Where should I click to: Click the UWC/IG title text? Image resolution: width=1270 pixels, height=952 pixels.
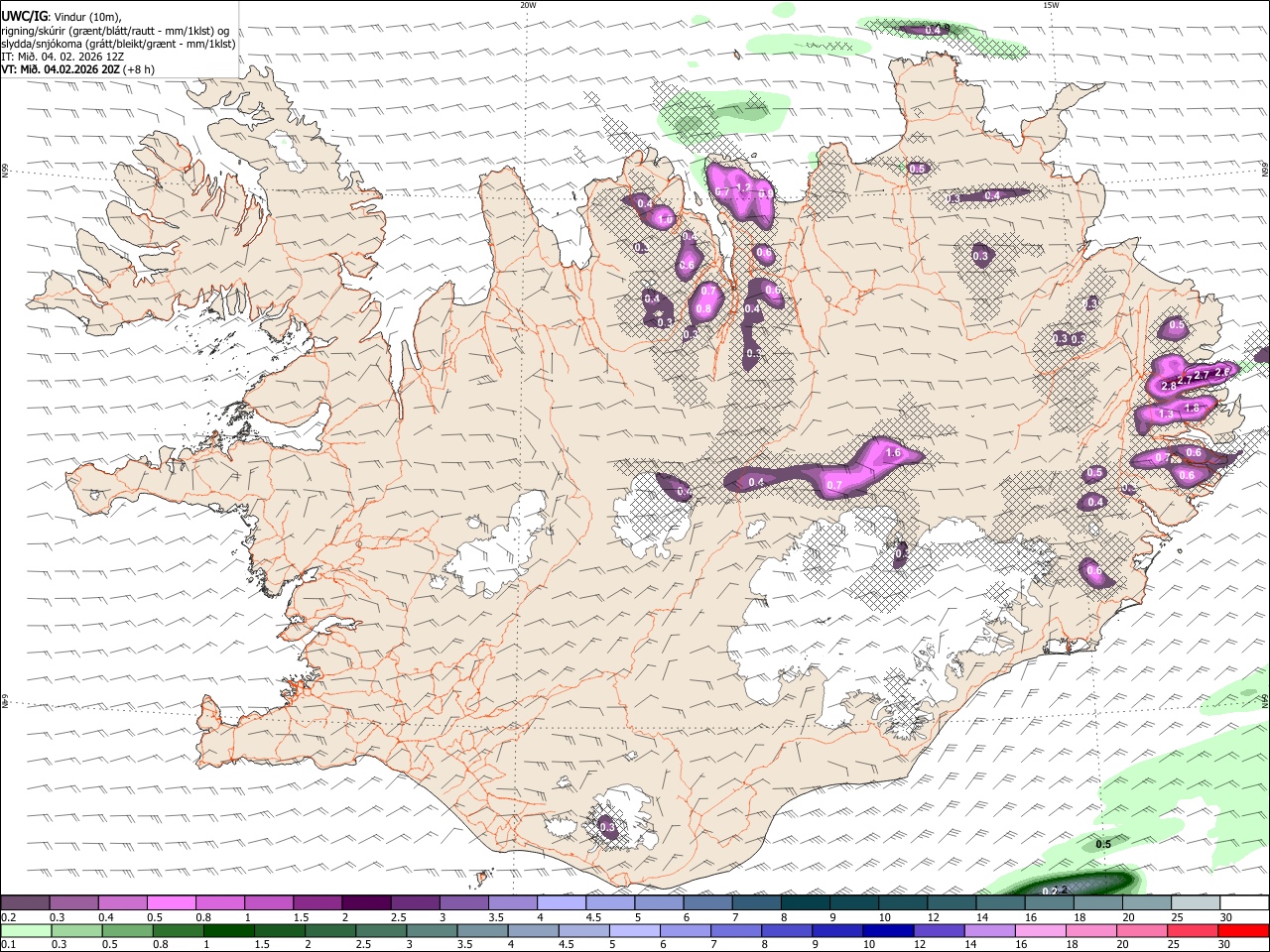click(x=24, y=16)
